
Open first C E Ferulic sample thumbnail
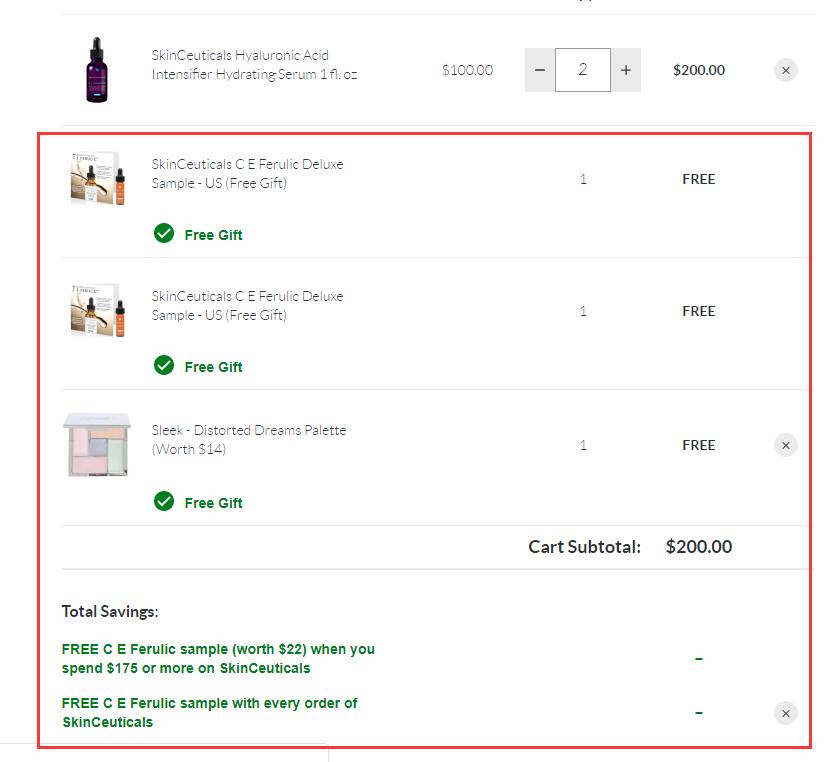click(x=97, y=178)
